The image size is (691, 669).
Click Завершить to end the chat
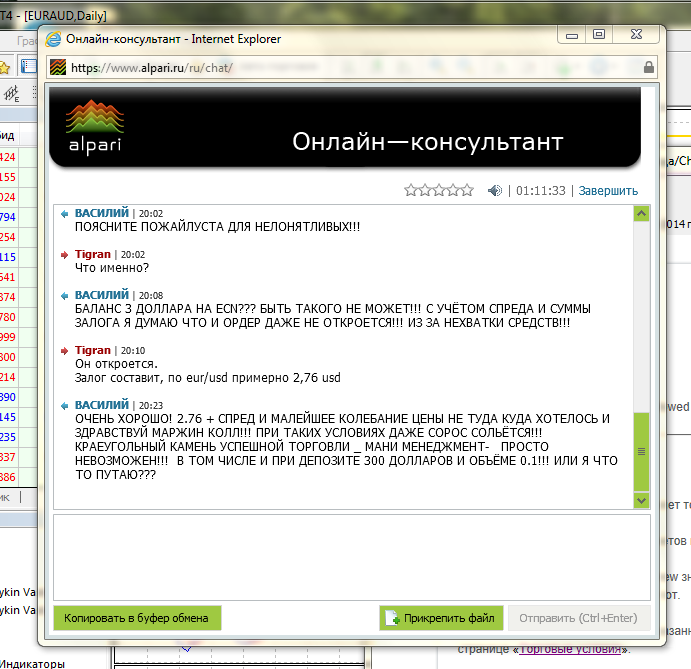(608, 191)
